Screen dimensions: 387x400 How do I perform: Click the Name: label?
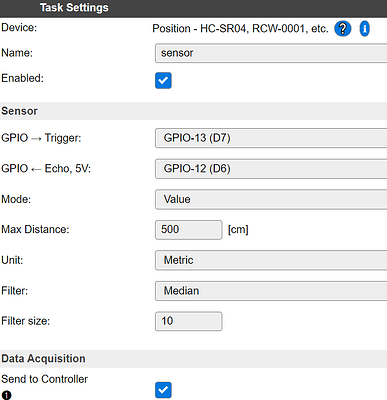[17, 53]
